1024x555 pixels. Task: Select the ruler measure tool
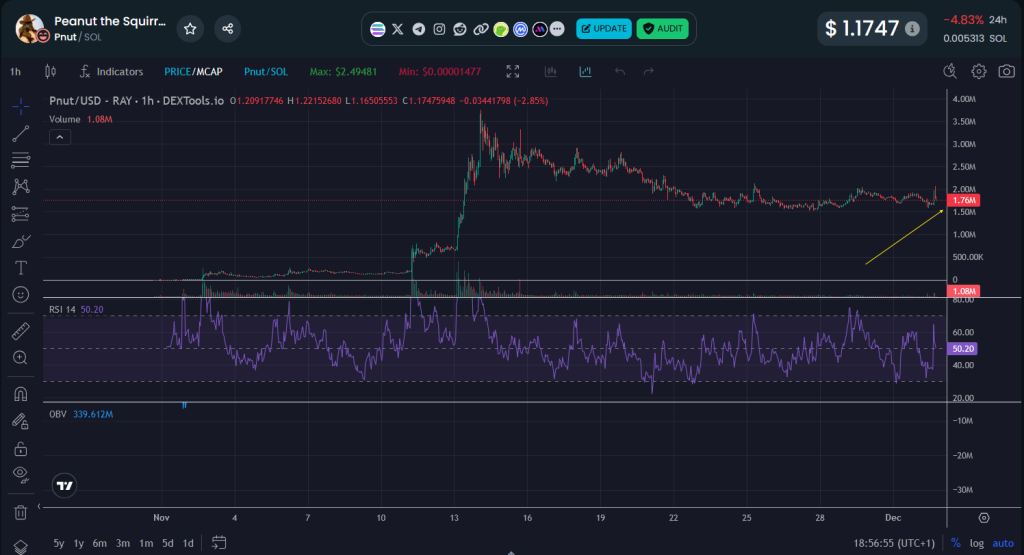point(21,331)
